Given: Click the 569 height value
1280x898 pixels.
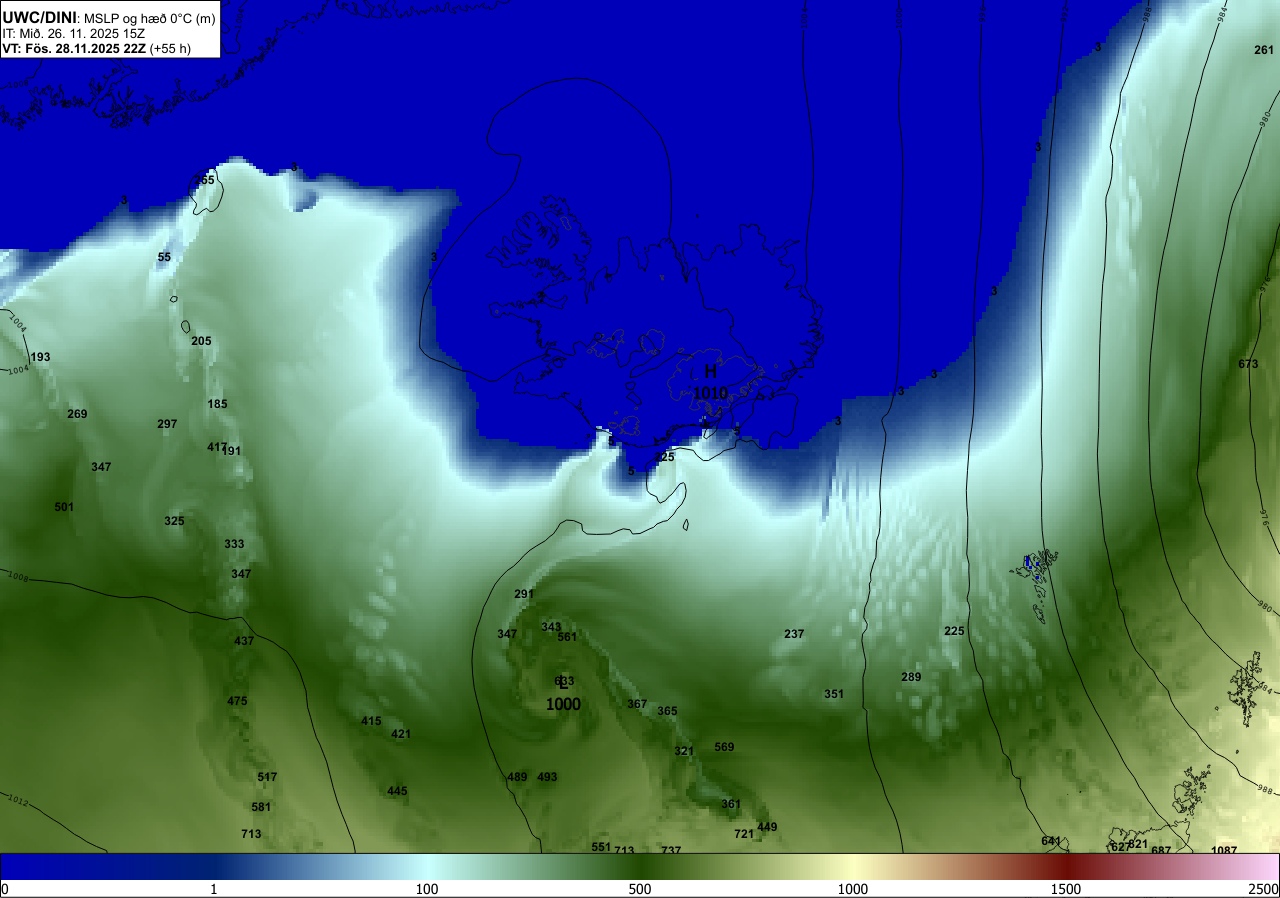Looking at the screenshot, I should click(x=724, y=747).
